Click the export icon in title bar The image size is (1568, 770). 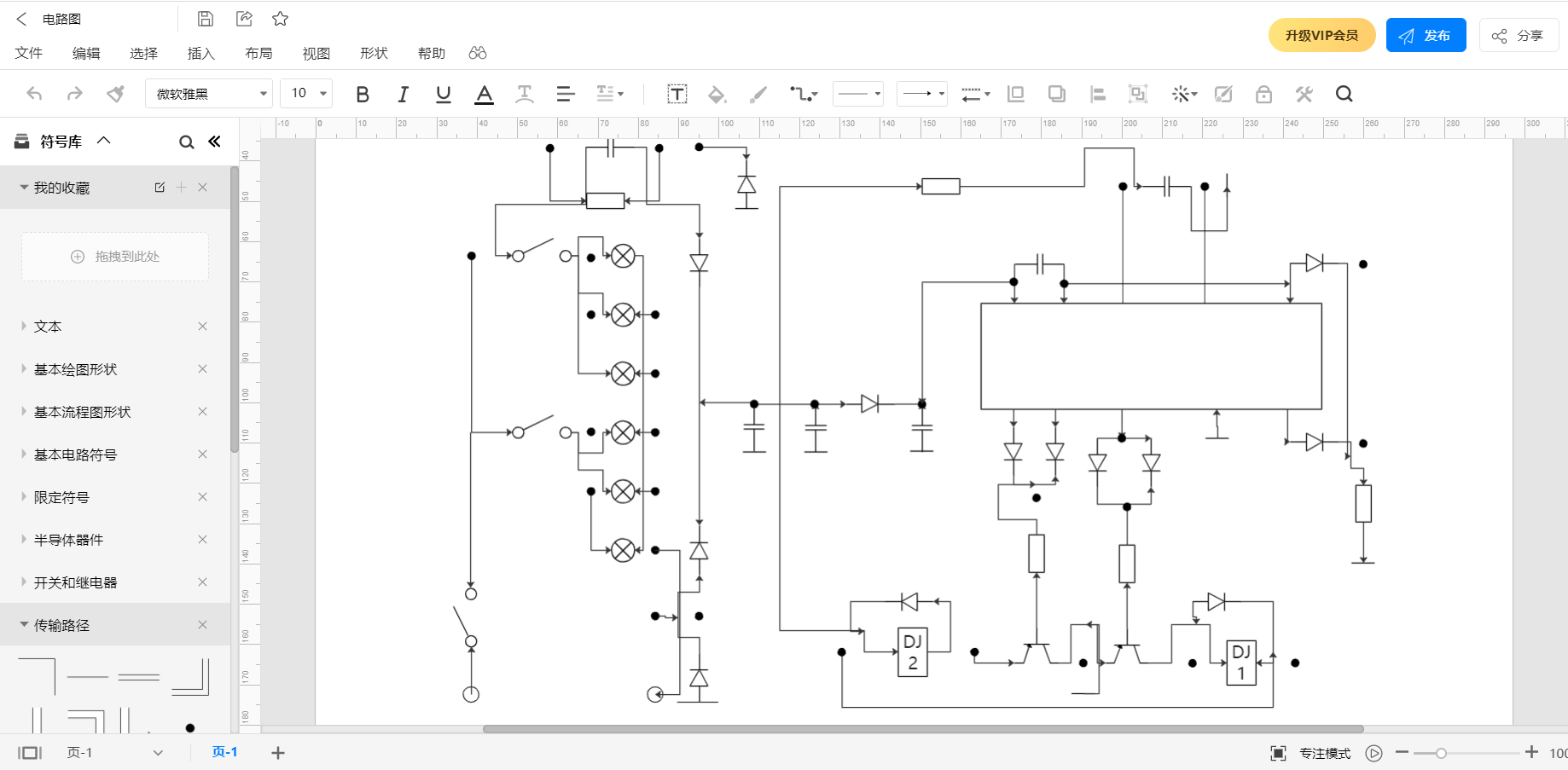[x=244, y=19]
